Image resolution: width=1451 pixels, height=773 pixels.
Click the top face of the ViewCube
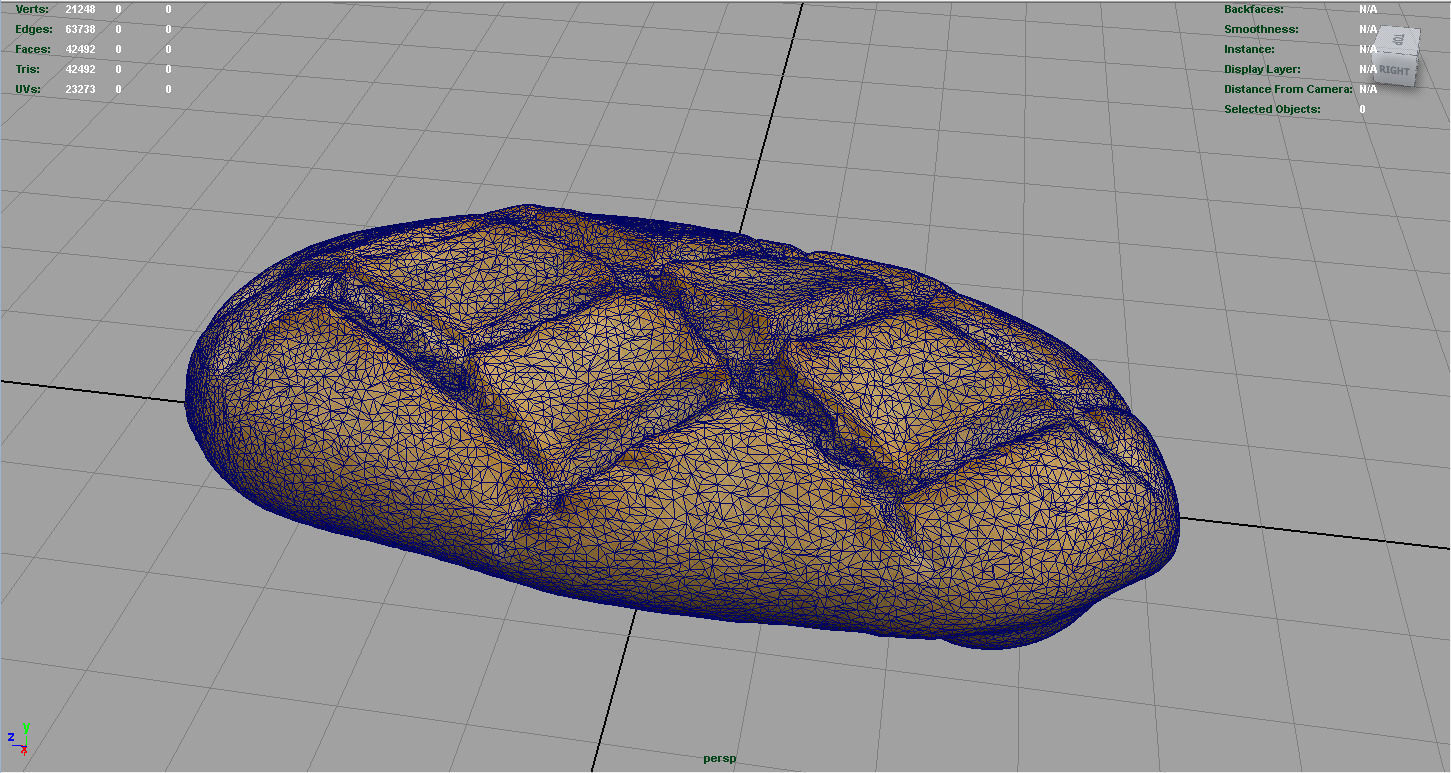tap(1400, 41)
